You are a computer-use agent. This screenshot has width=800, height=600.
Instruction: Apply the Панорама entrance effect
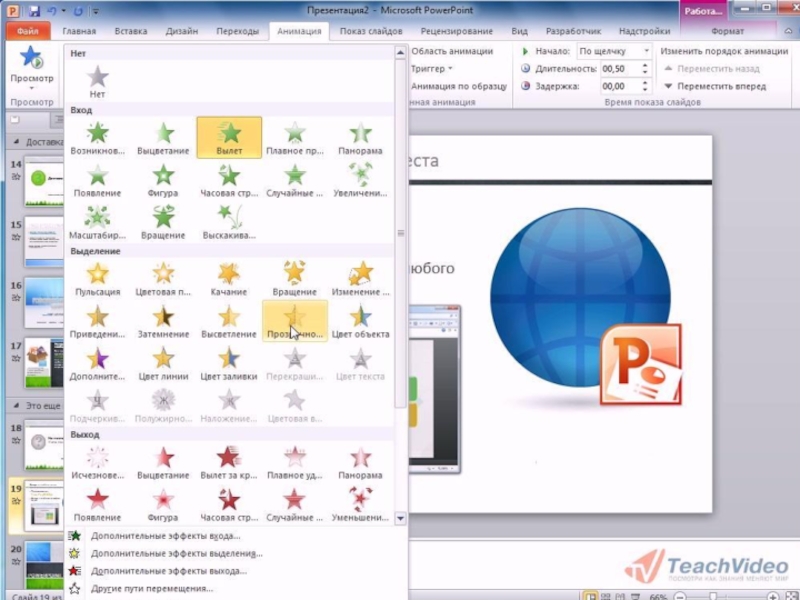[360, 138]
